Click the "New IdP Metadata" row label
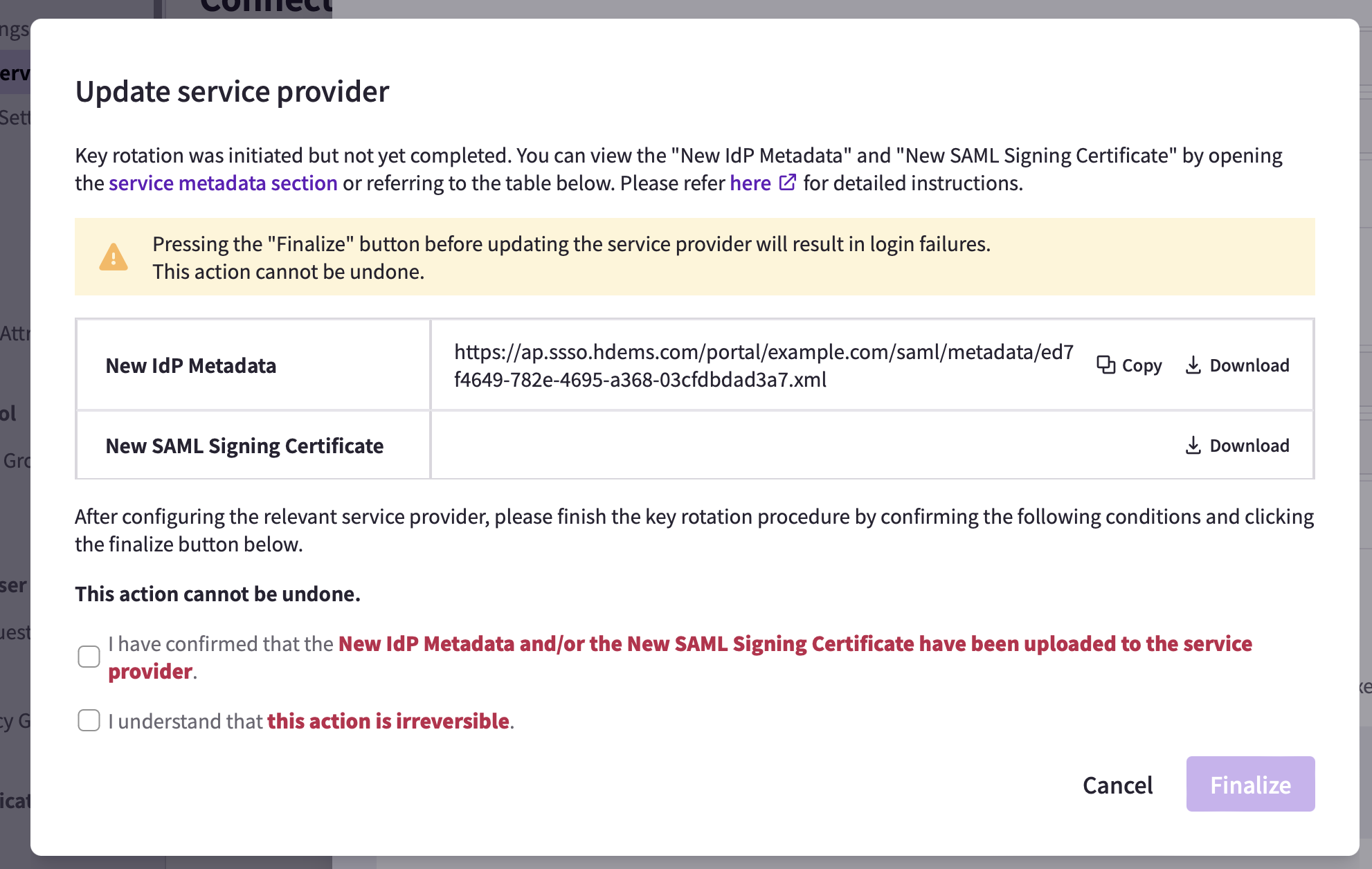 191,365
